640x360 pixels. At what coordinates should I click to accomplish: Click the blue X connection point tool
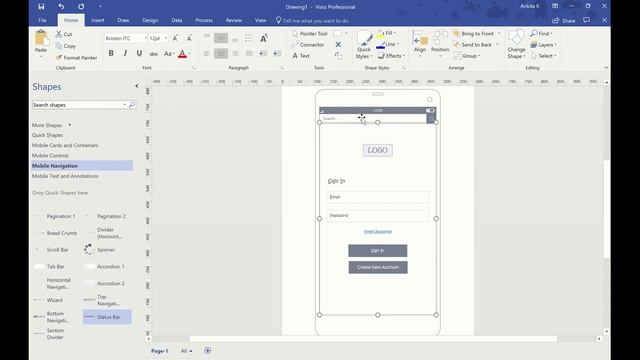338,44
